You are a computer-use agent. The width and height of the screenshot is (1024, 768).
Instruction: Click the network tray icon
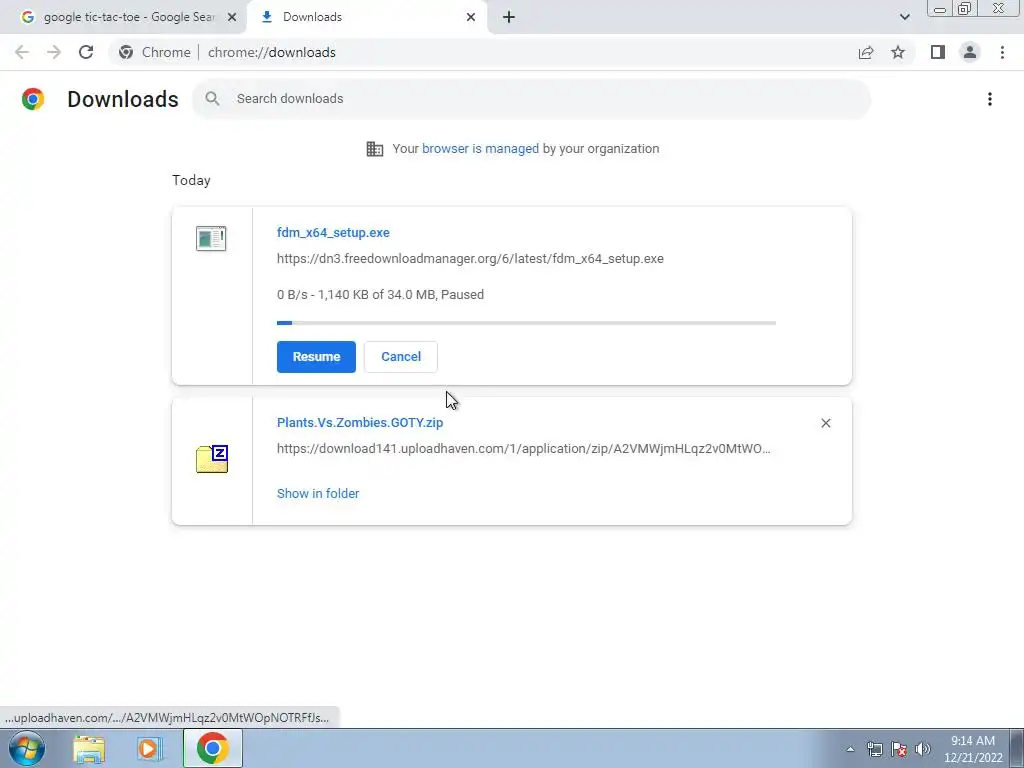tap(874, 749)
